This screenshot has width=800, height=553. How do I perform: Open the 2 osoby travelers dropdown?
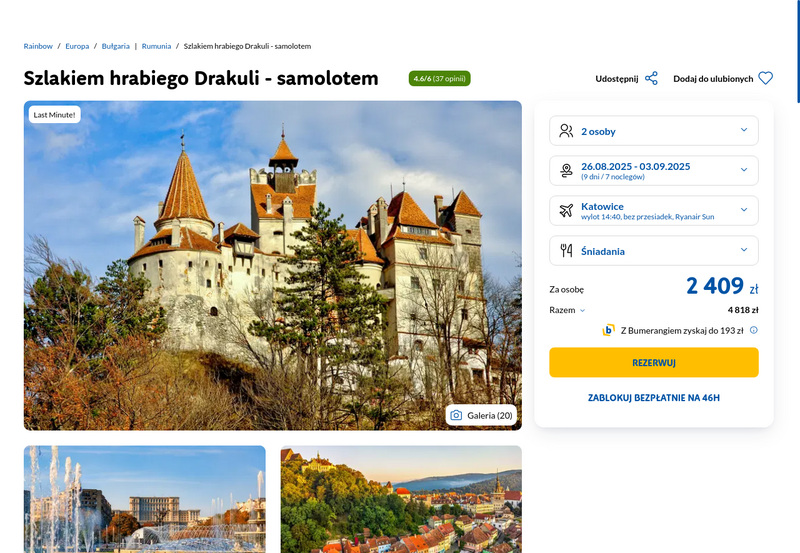pos(654,131)
